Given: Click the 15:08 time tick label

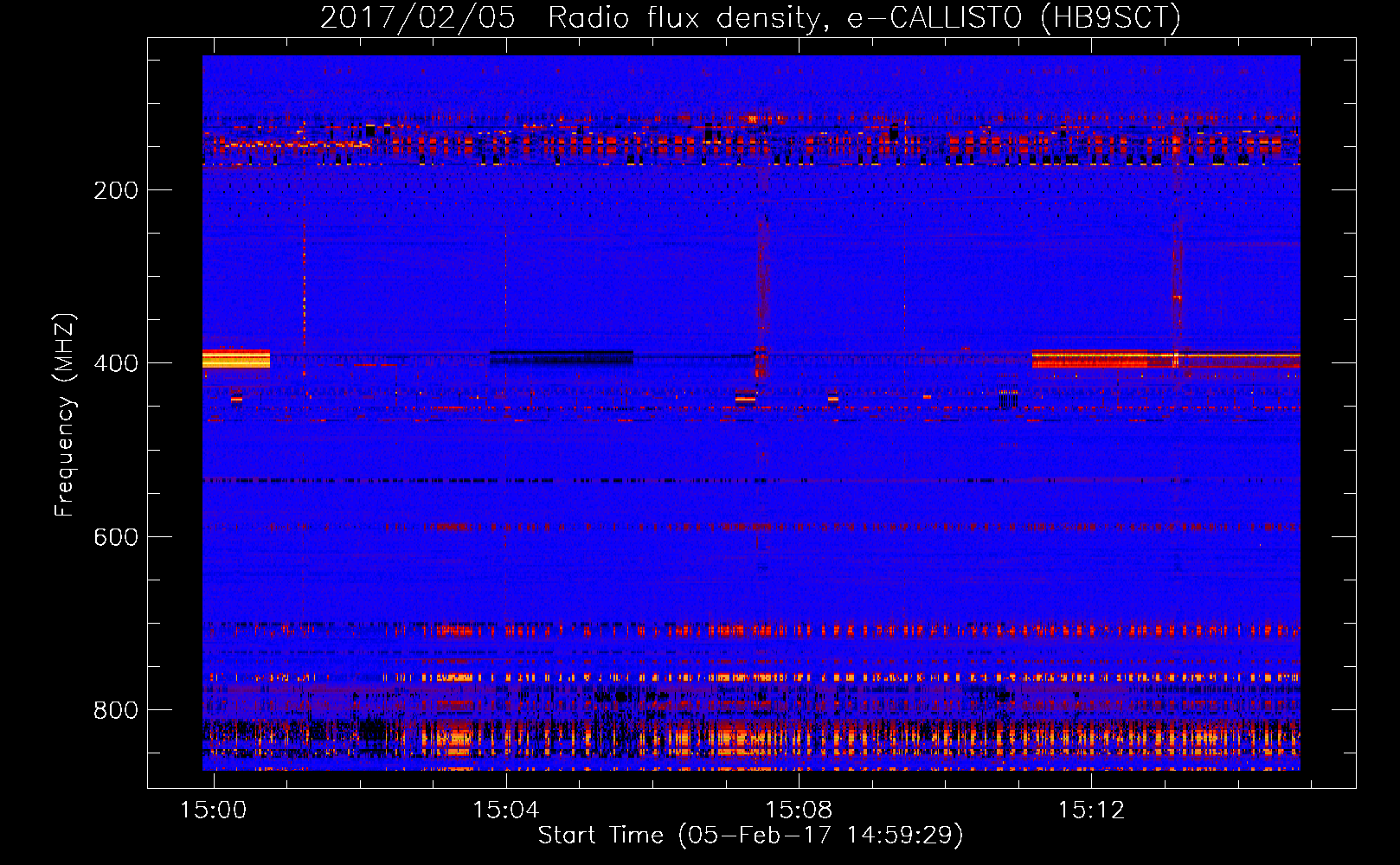Looking at the screenshot, I should point(799,810).
